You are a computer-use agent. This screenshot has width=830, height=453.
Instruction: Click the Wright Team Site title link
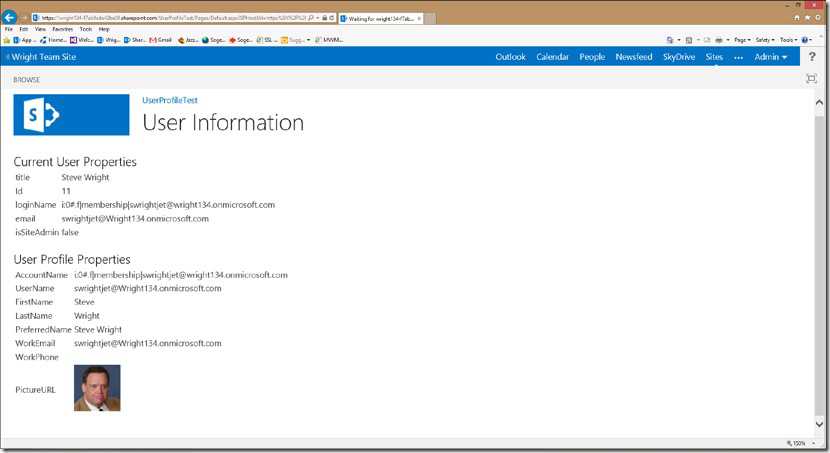pos(44,57)
